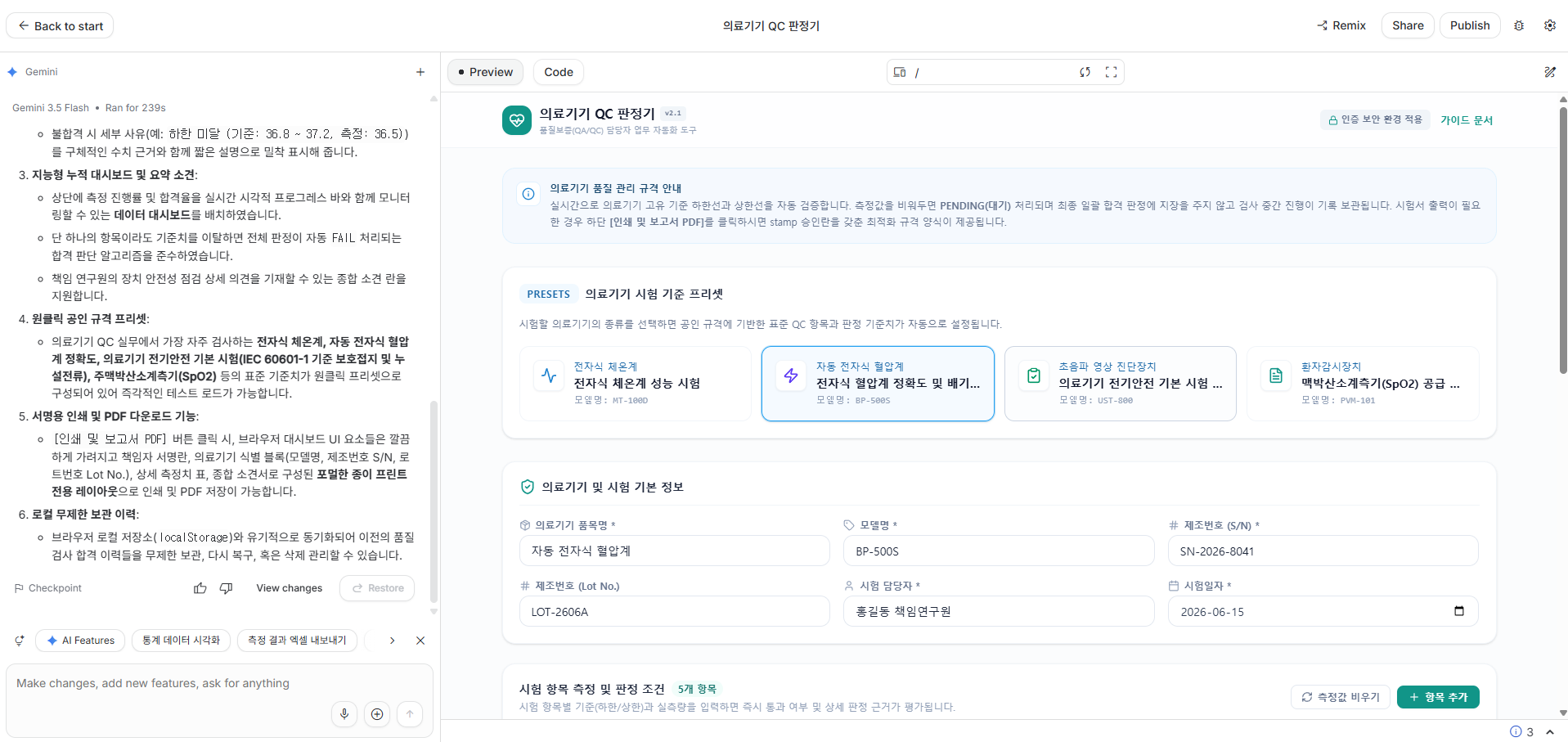Start a new chat with plus icon
Screen dimensions: 1568x742
[420, 72]
